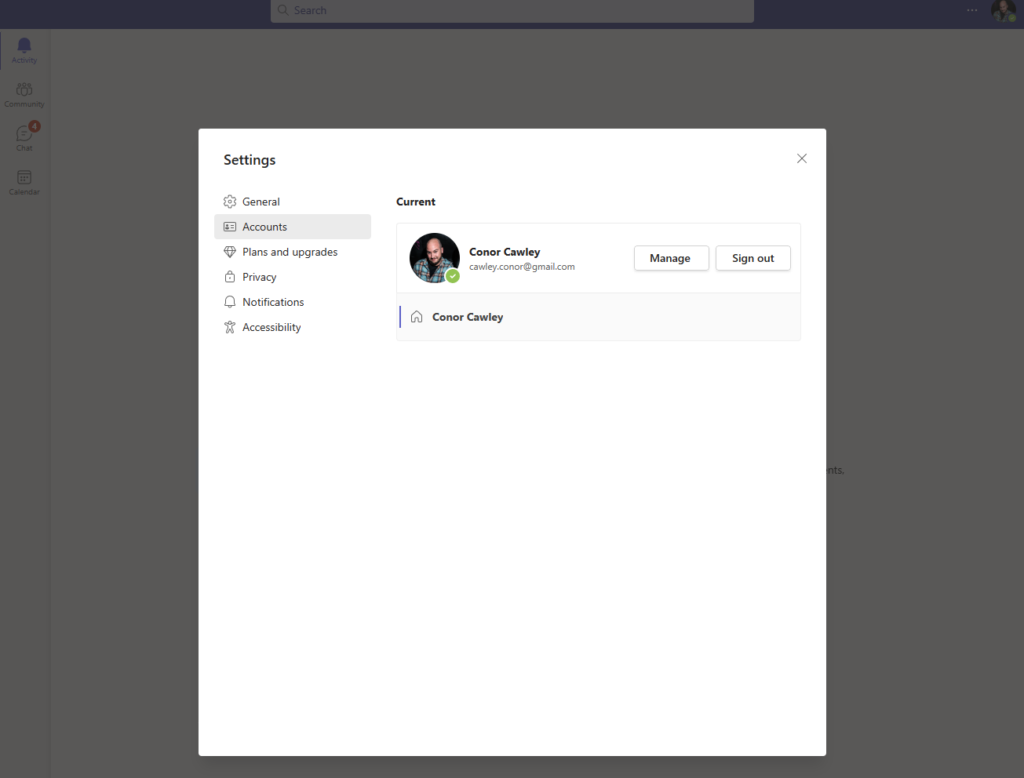The image size is (1024, 778).
Task: Sign out of cawley.conor@gmail.com
Action: click(752, 258)
